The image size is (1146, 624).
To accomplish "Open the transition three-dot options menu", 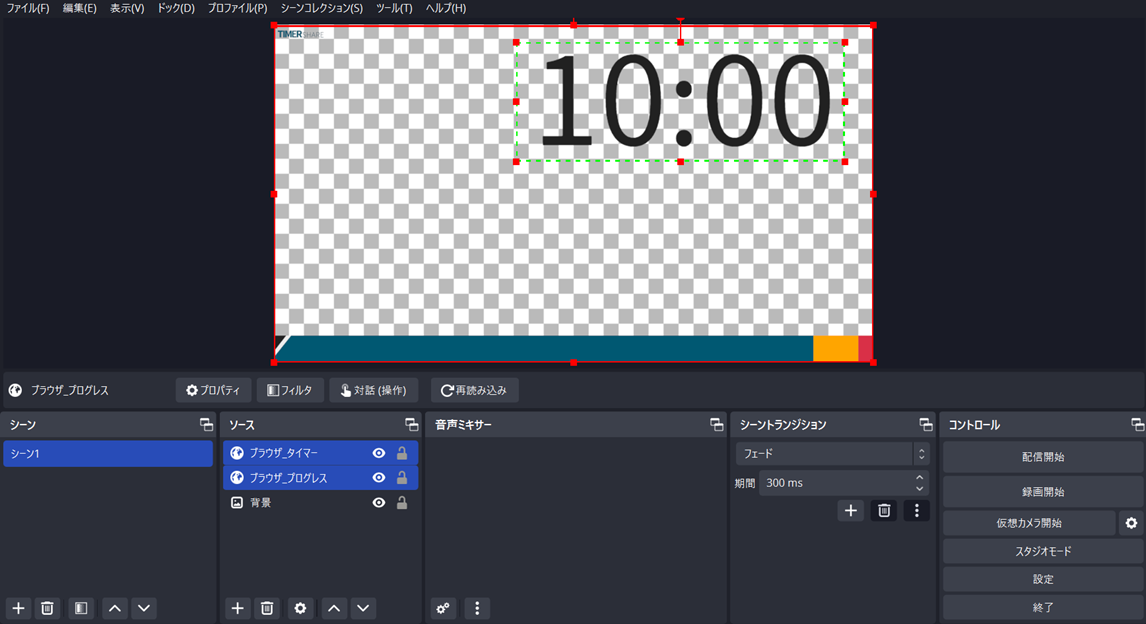I will (916, 511).
